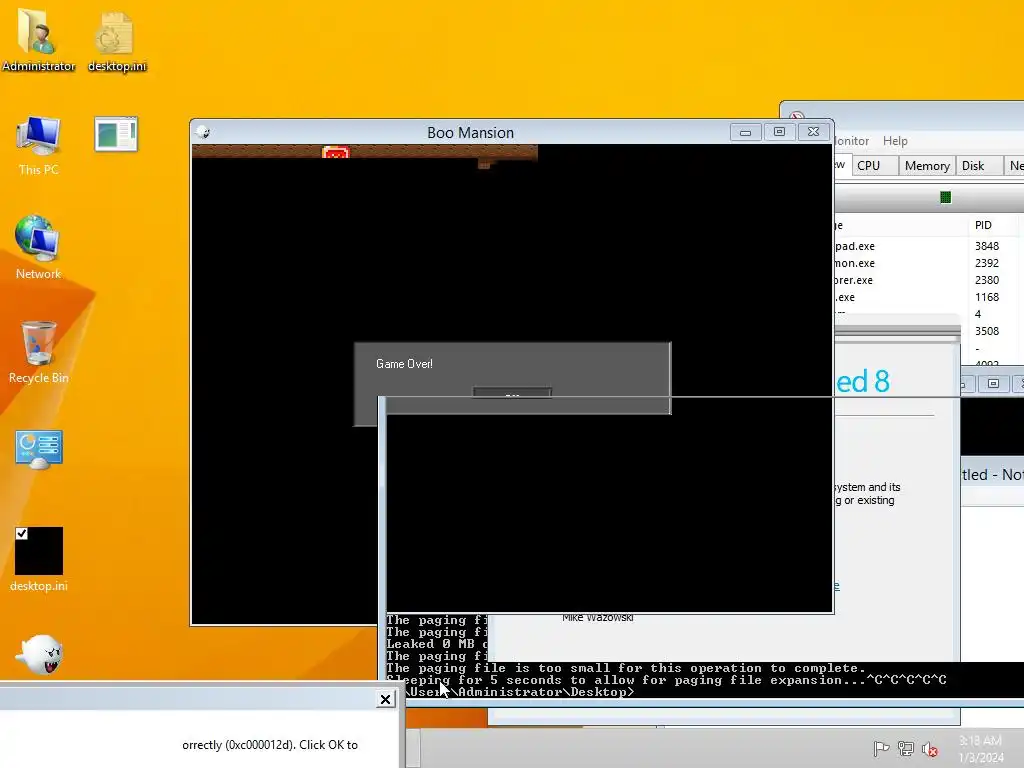Select the process row with PID 3848

(929, 246)
